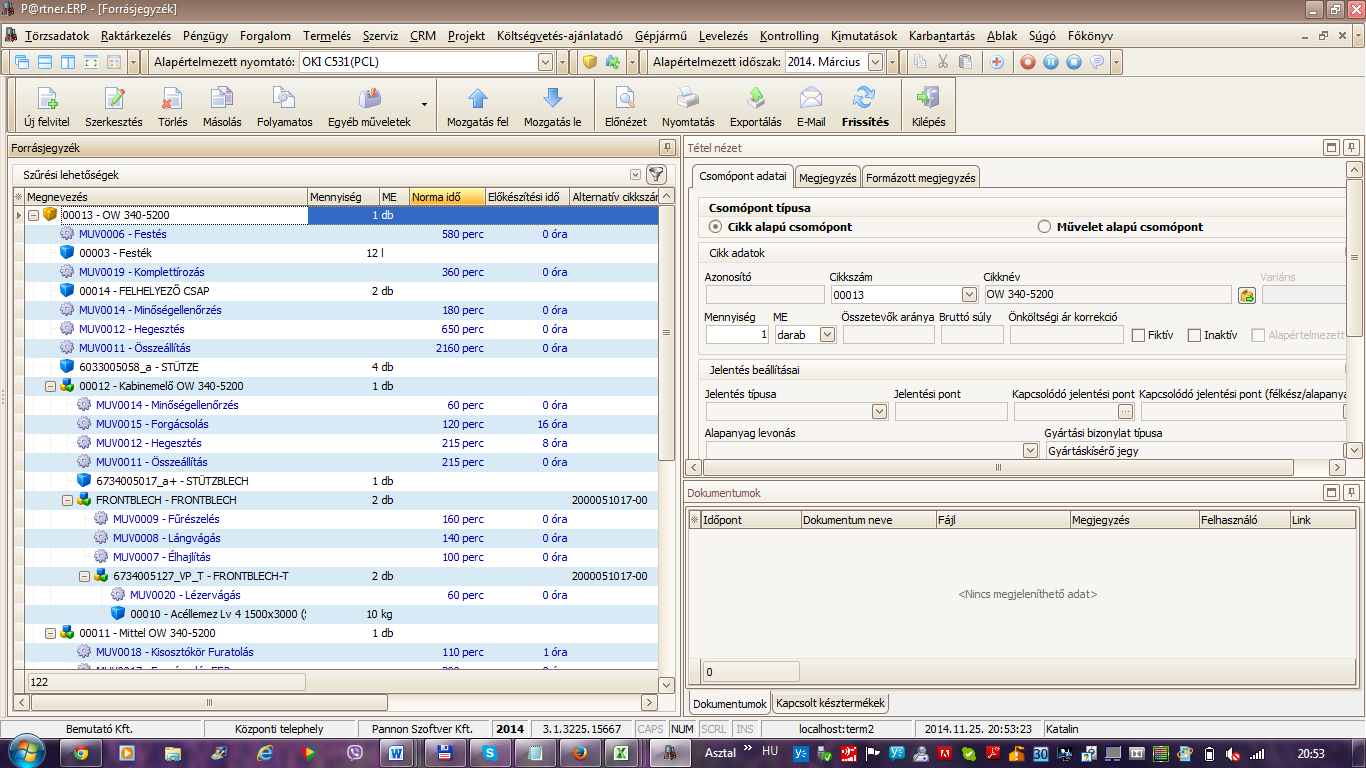Click the red plus toolbar icon
The width and height of the screenshot is (1366, 768).
pyautogui.click(x=997, y=62)
